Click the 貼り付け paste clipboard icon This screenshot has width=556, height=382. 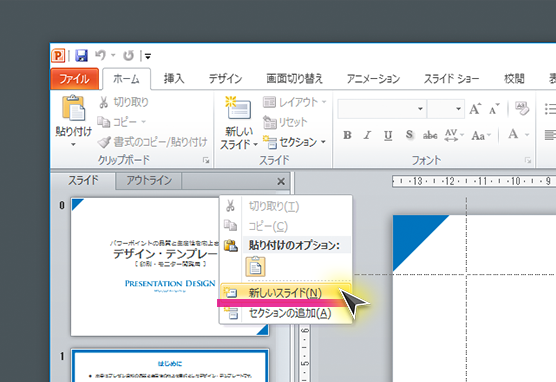[x=74, y=108]
